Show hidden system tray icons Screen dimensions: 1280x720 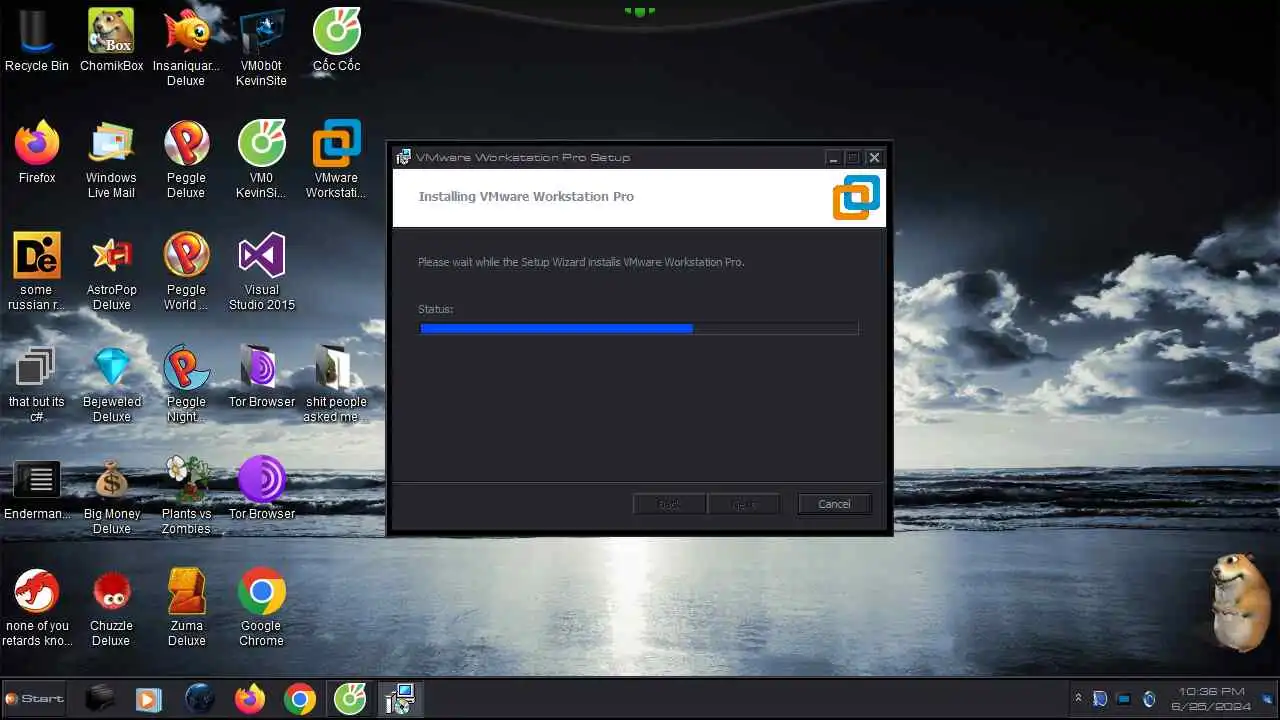pos(1077,699)
